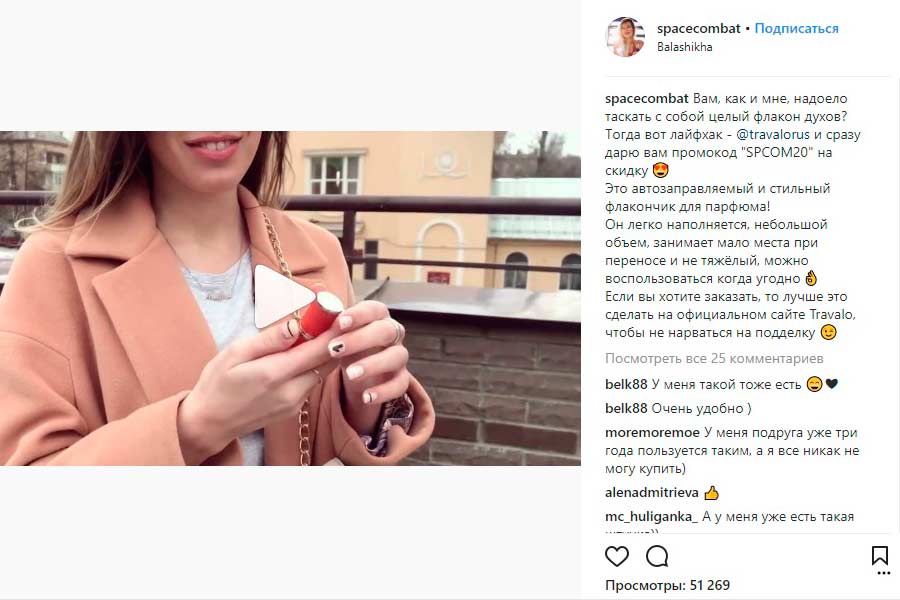Open the @travalorus mention in caption
Screen dimensions: 900x600
pos(773,134)
